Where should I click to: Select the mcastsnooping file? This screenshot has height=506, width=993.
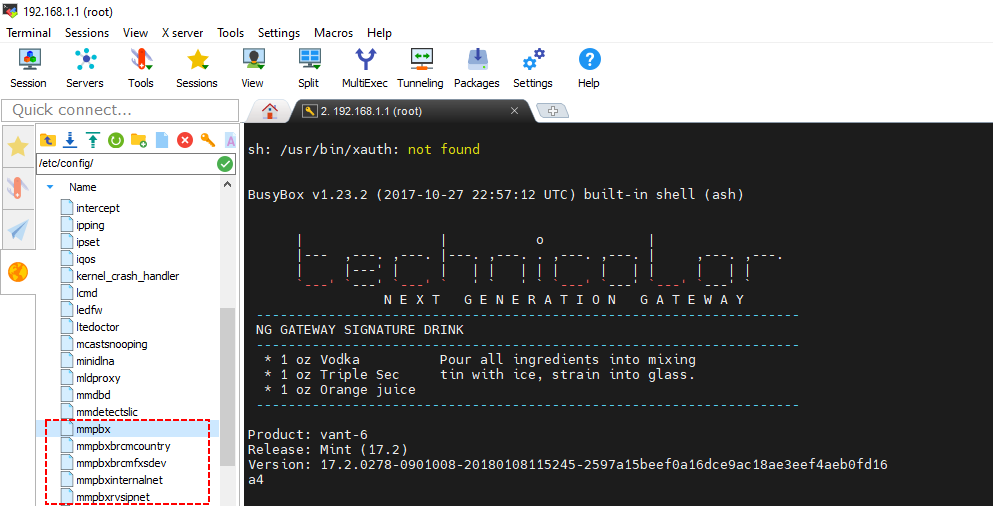(x=111, y=344)
